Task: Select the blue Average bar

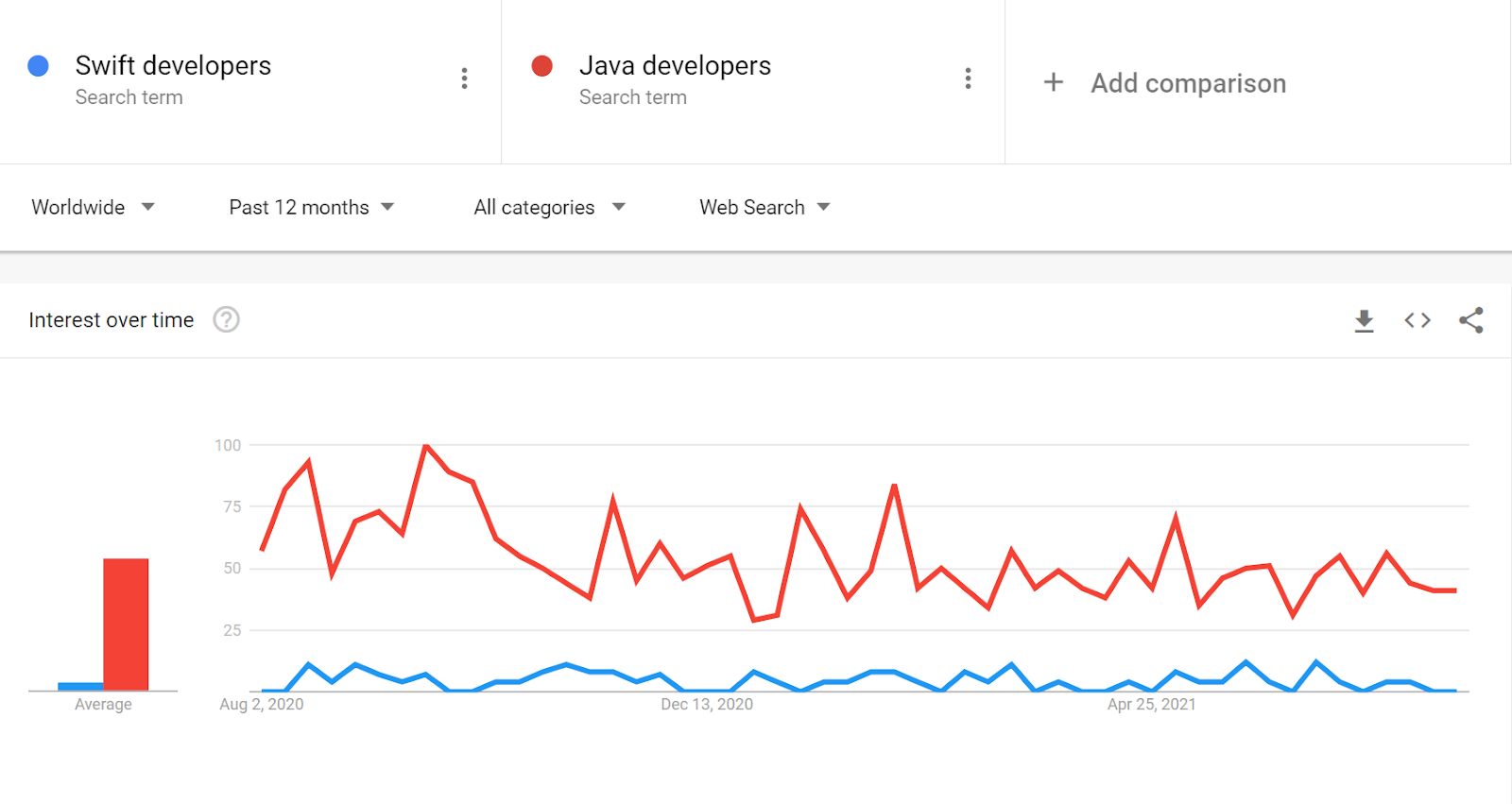Action: point(80,687)
